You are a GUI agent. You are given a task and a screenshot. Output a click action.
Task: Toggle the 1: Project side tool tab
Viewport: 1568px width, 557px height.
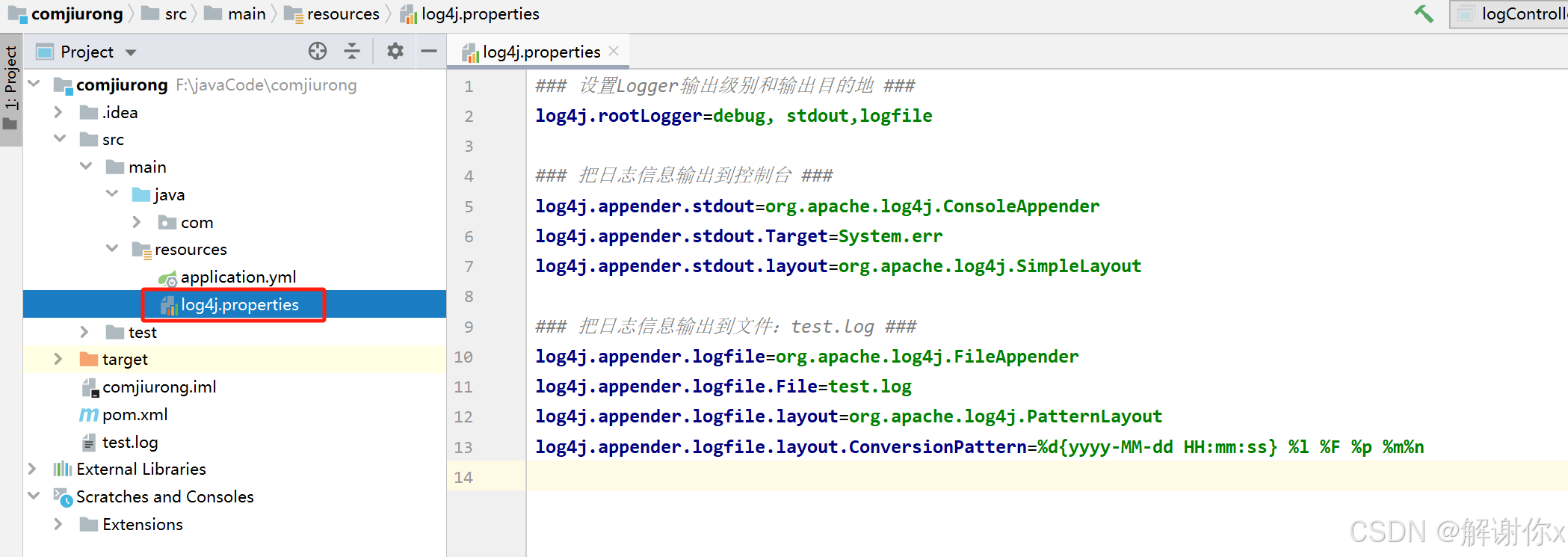click(10, 88)
